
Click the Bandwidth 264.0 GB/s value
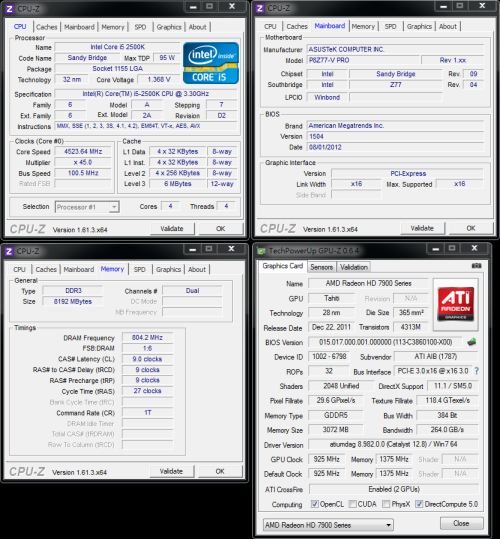447,430
